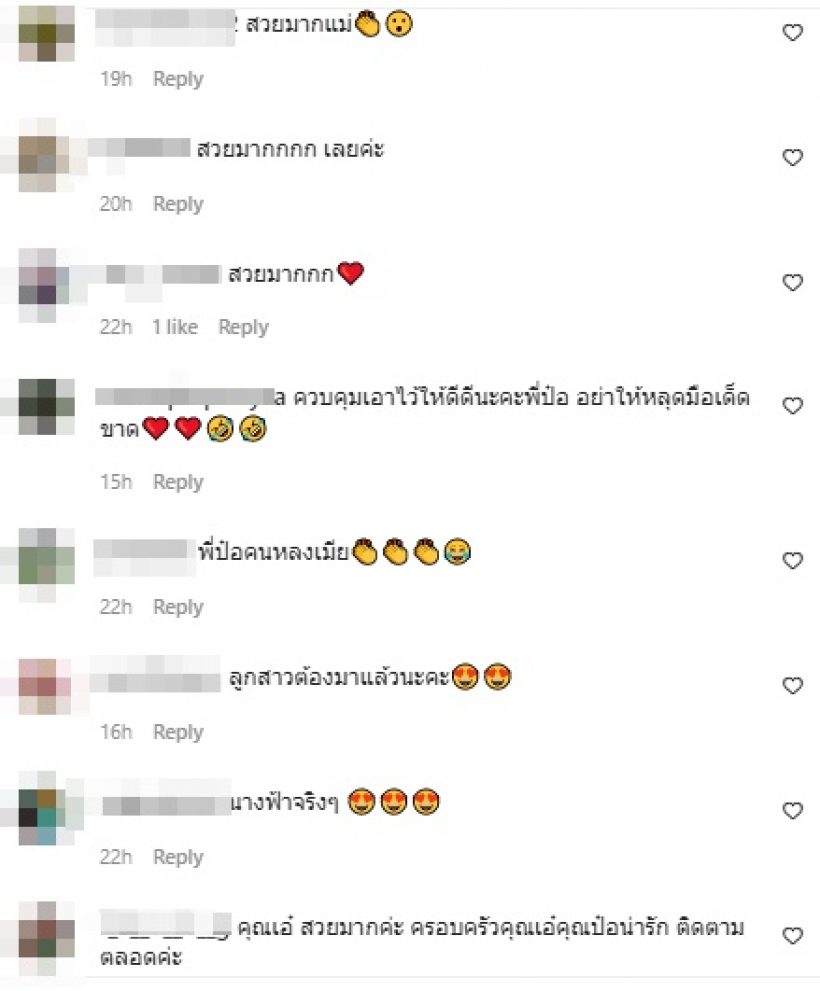Like the 19h comment with the heart icon
The width and height of the screenshot is (820, 991).
[792, 32]
